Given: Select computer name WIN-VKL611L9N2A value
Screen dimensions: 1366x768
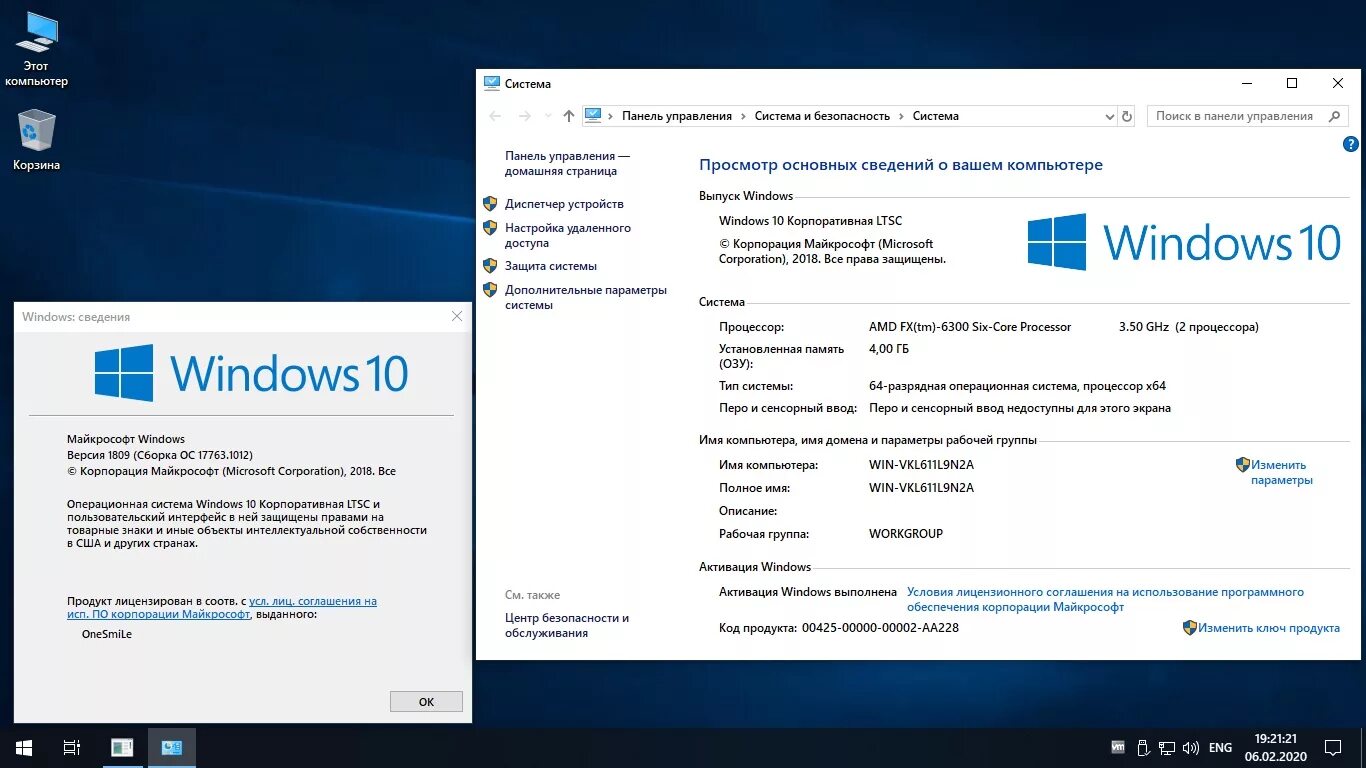Looking at the screenshot, I should 921,465.
